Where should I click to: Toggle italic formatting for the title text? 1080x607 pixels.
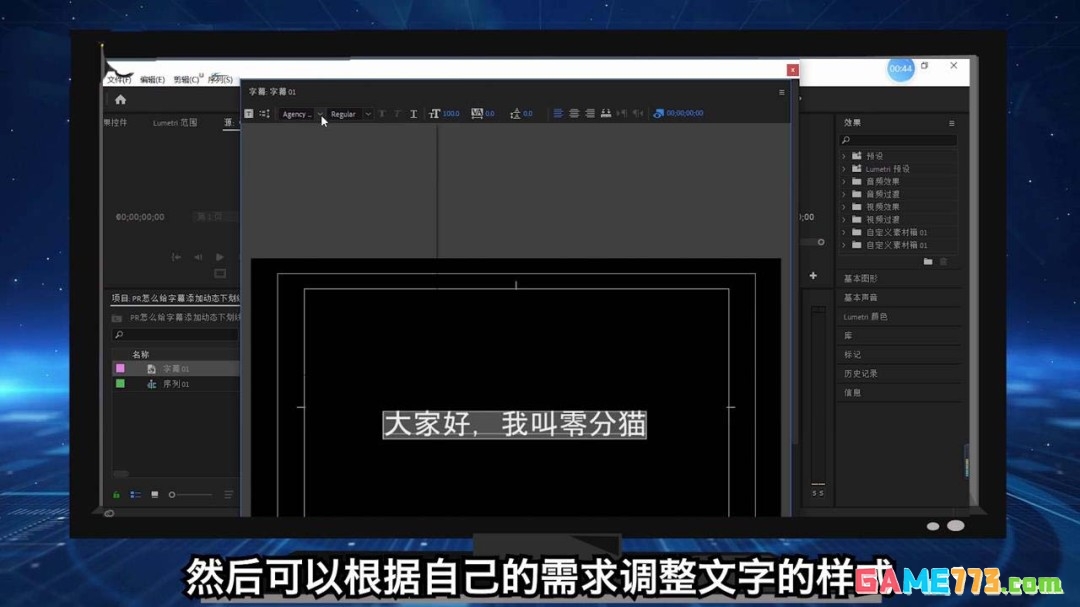click(397, 113)
